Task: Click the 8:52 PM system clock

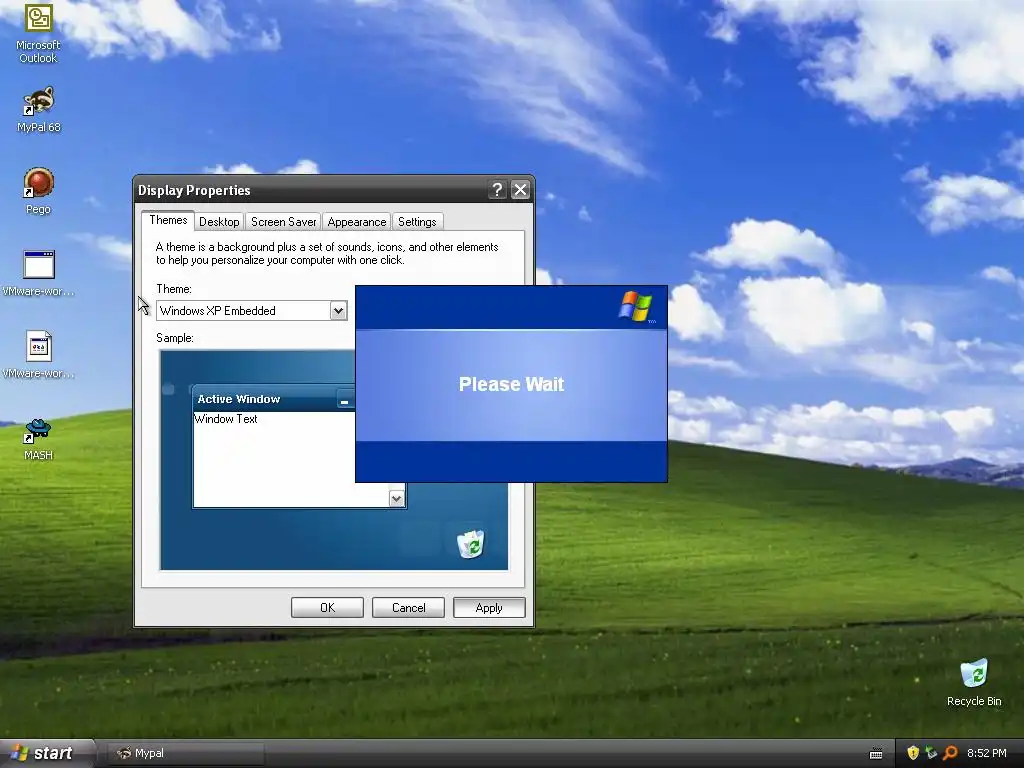Action: (987, 753)
